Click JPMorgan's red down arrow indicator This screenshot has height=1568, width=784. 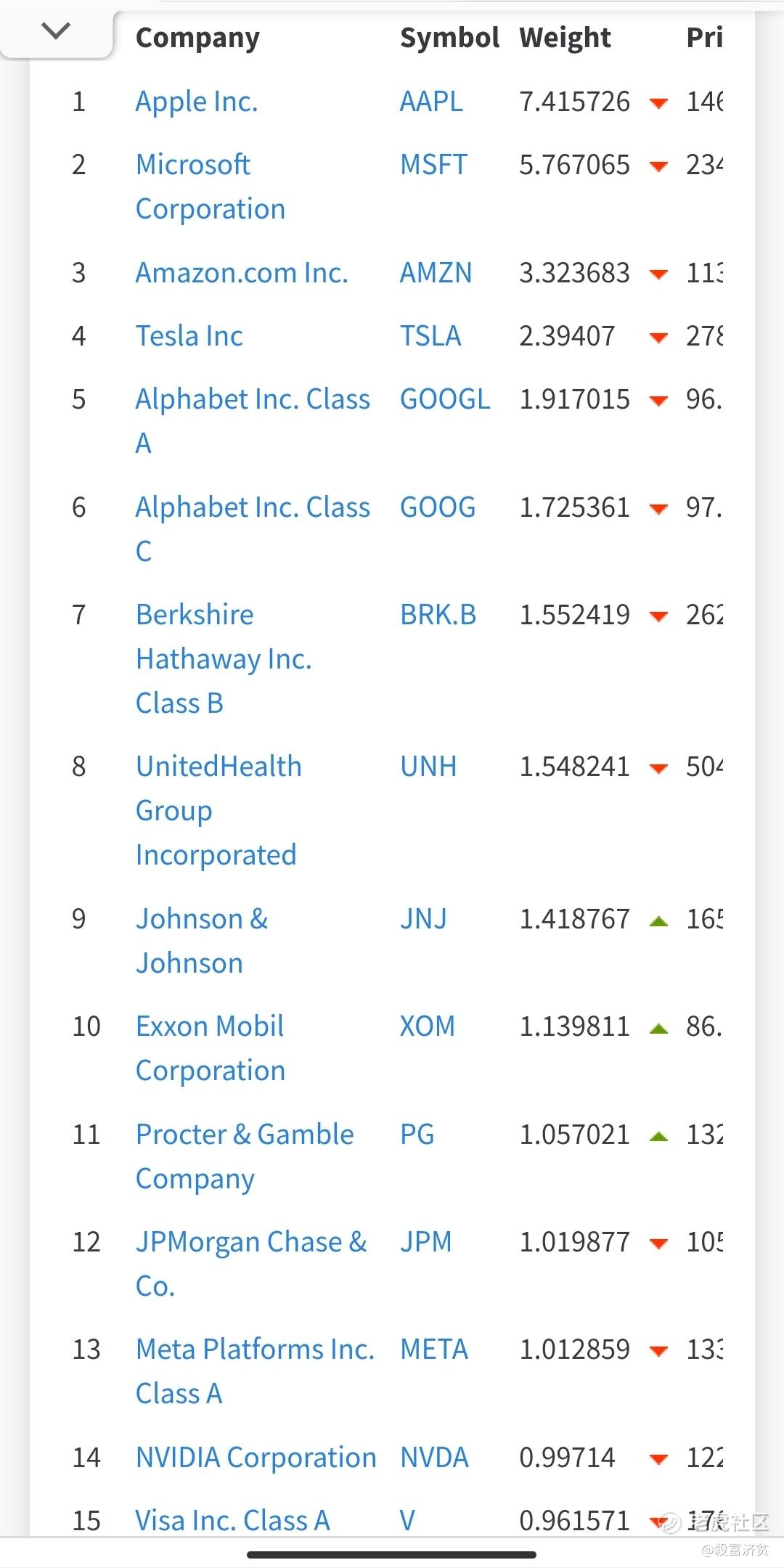pyautogui.click(x=658, y=1244)
